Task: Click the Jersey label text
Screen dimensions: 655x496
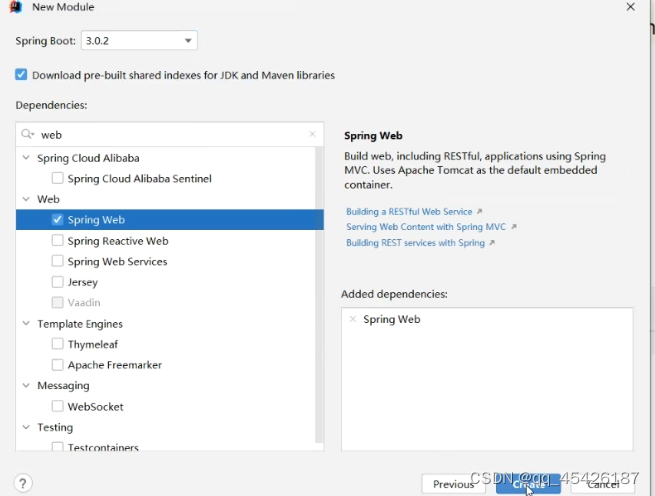Action: [x=83, y=282]
